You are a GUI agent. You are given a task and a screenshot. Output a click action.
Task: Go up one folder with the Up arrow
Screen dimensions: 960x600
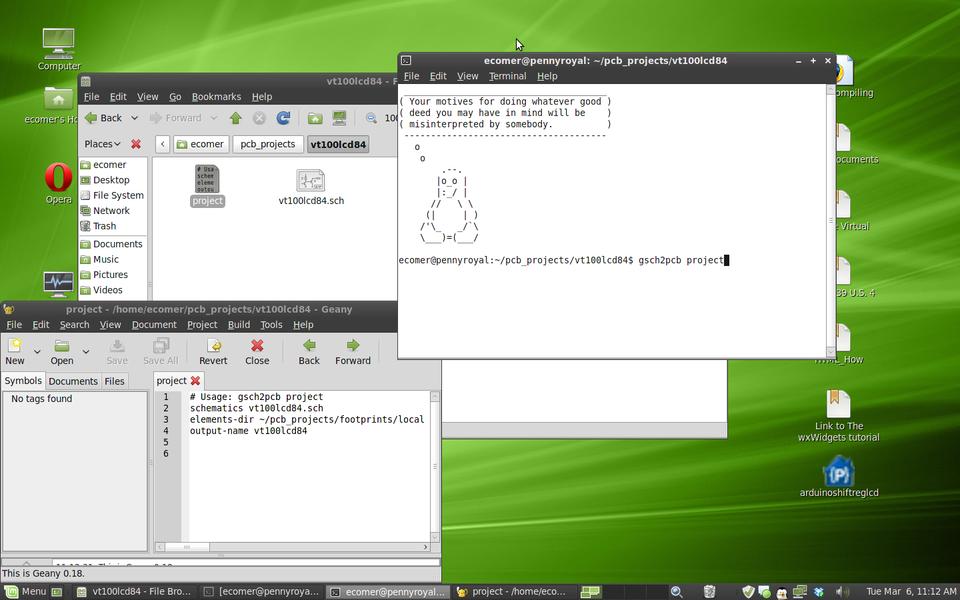coord(236,118)
